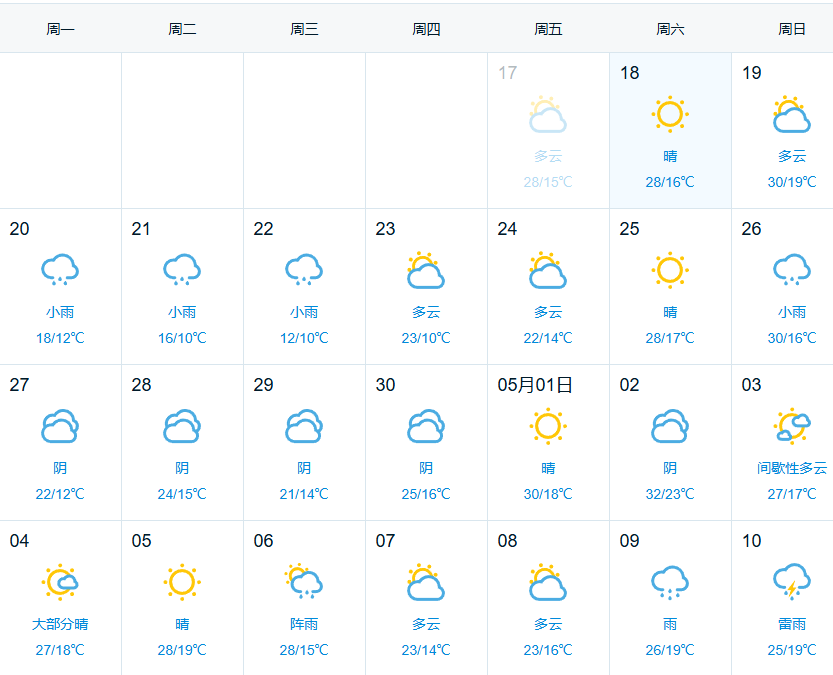
Task: Select the greyed-out date 17
Action: pos(507,73)
